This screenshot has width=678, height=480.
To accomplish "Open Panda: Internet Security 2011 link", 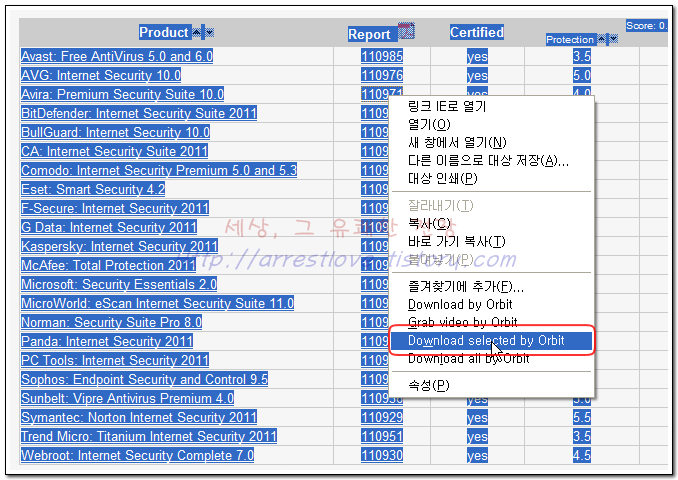I will 107,341.
